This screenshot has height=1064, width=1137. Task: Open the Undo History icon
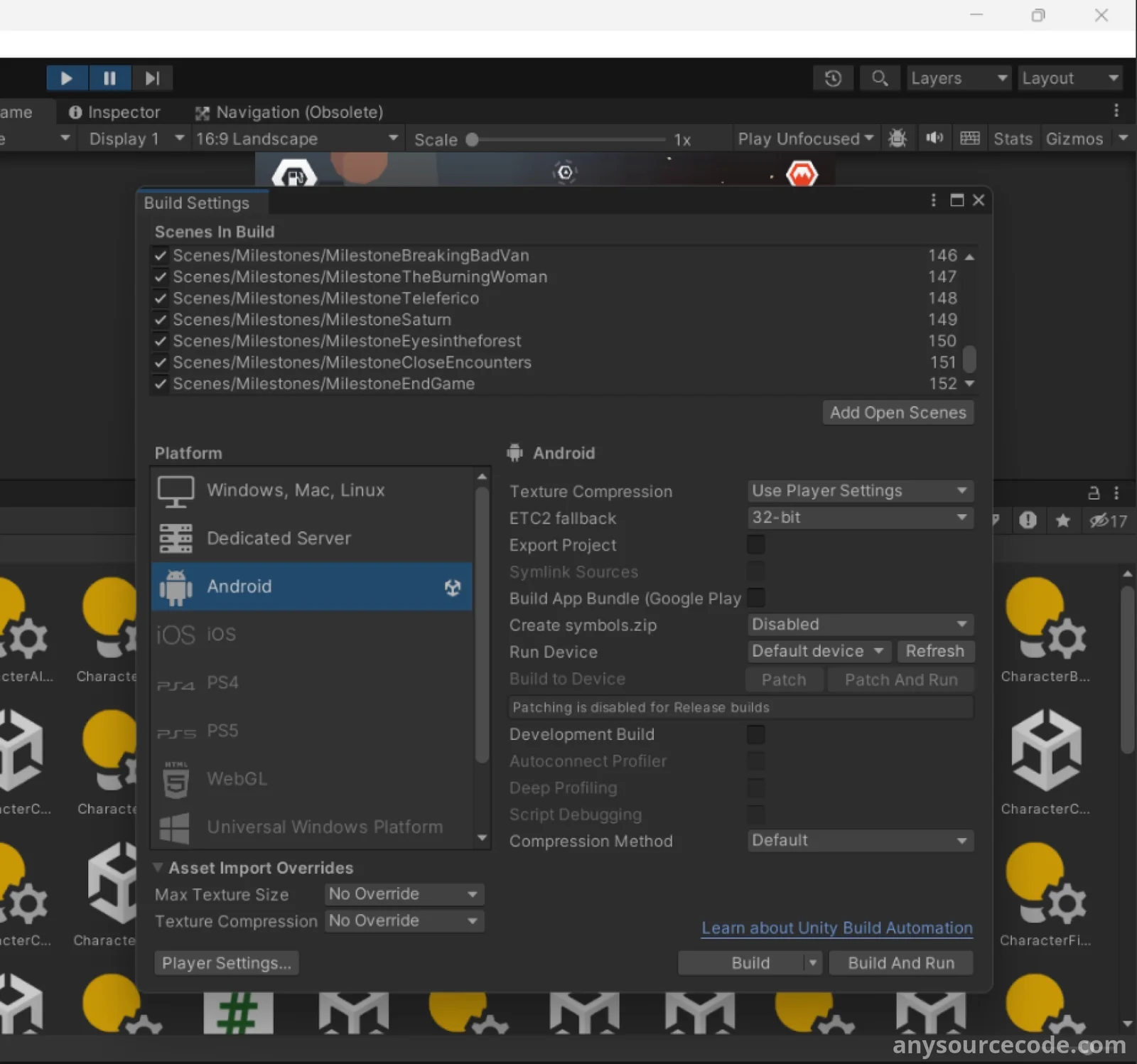coord(833,78)
